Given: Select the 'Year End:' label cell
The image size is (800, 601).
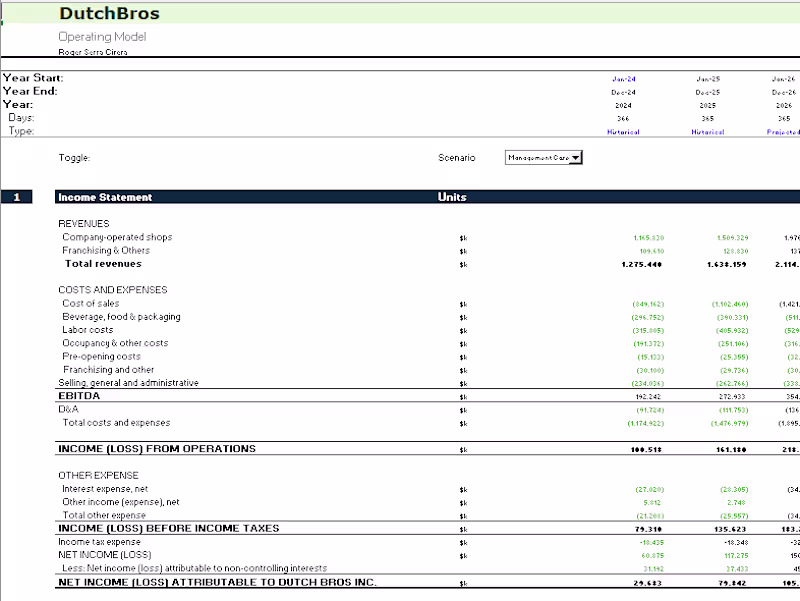Looking at the screenshot, I should click(x=30, y=91).
